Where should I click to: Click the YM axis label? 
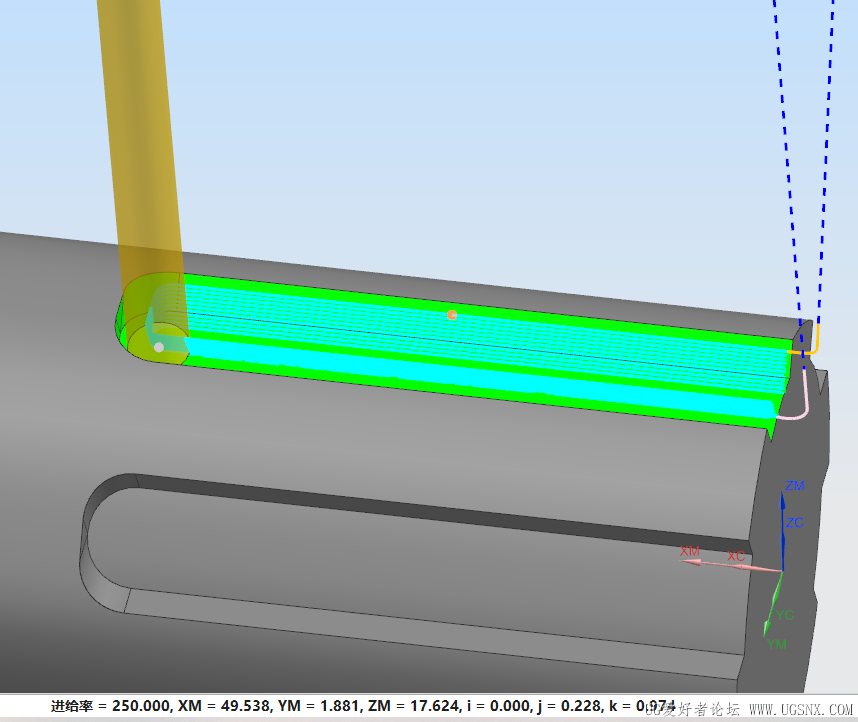(x=777, y=644)
